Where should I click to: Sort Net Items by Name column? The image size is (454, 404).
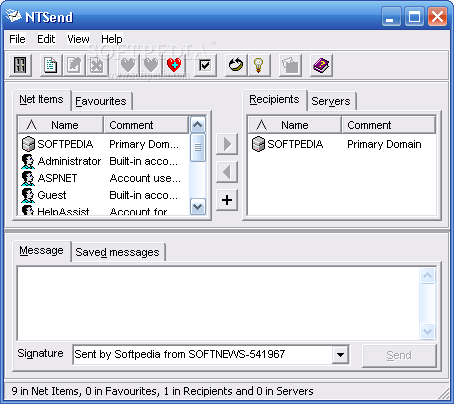tap(61, 125)
